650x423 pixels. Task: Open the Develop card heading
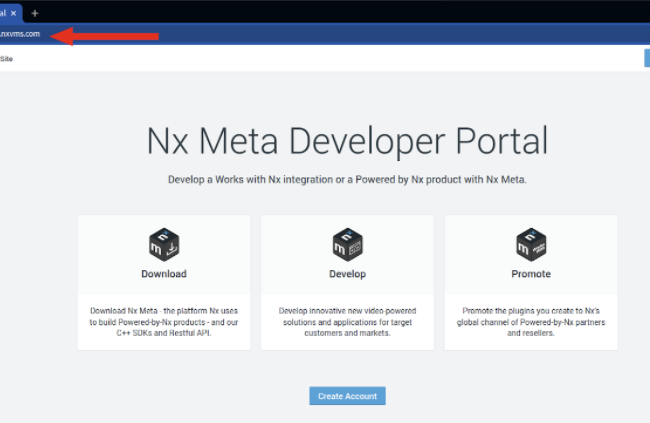347,274
